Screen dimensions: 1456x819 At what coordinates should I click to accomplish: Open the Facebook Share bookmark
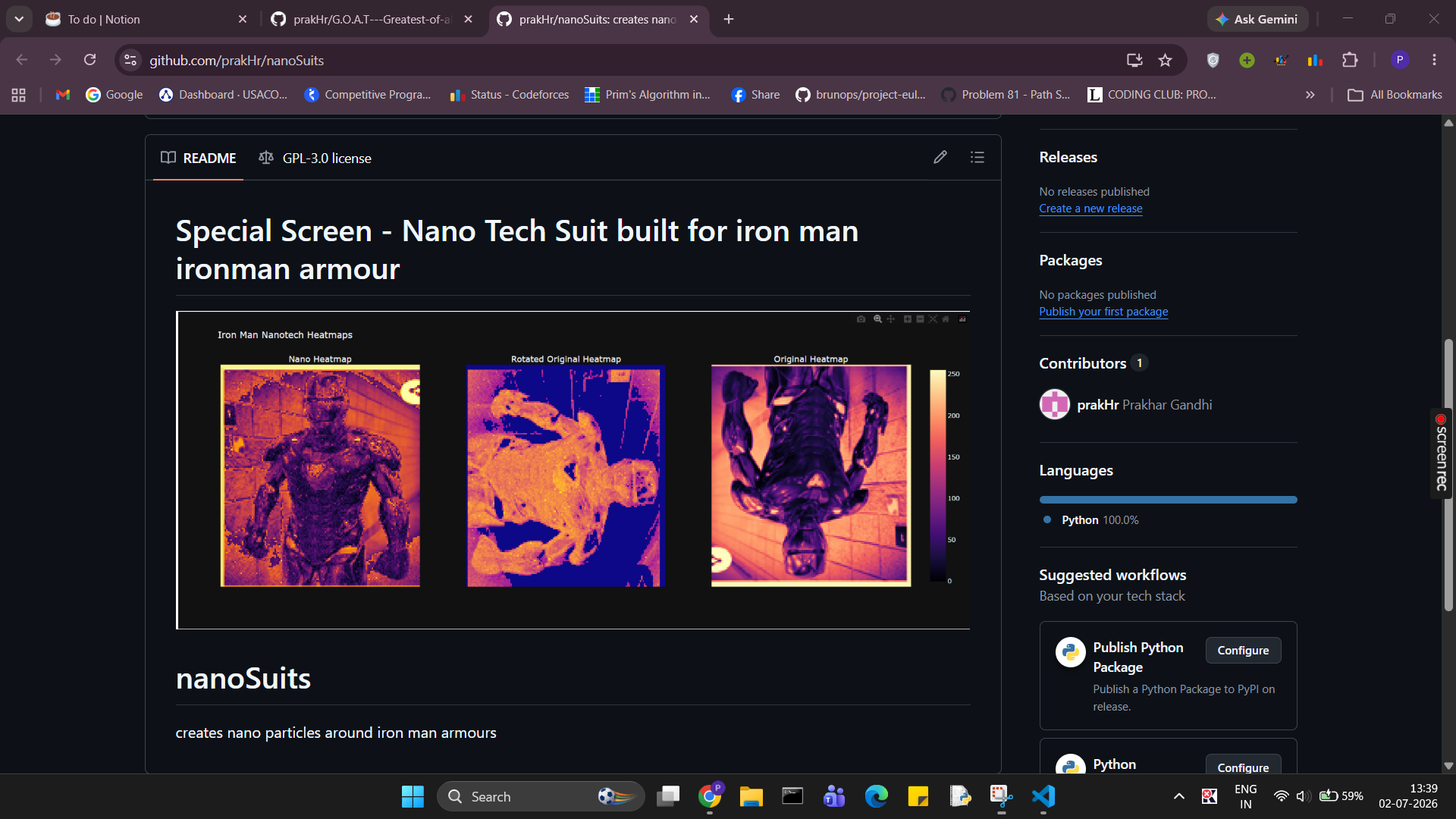756,95
